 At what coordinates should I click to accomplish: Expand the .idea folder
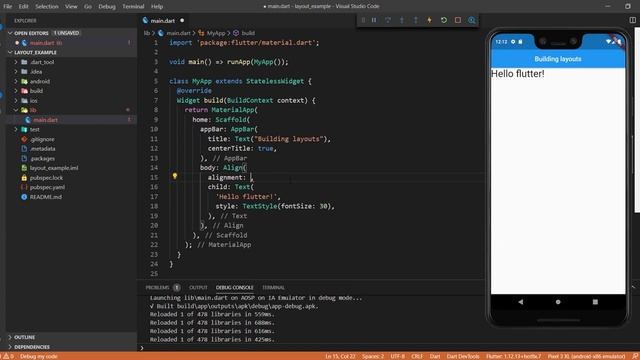(x=36, y=72)
